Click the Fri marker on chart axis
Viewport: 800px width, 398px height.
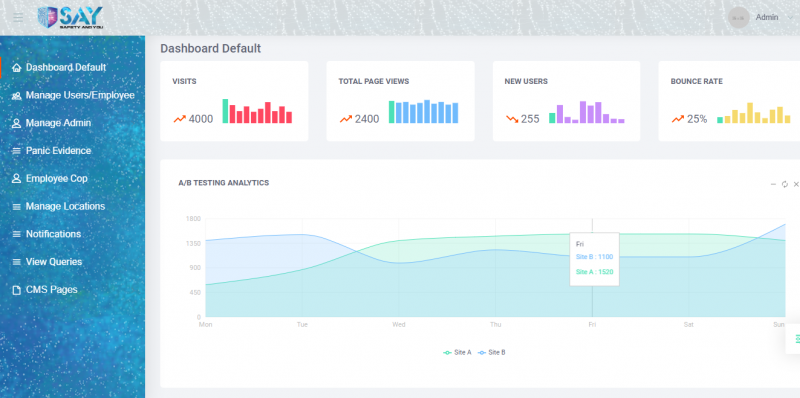pyautogui.click(x=592, y=325)
